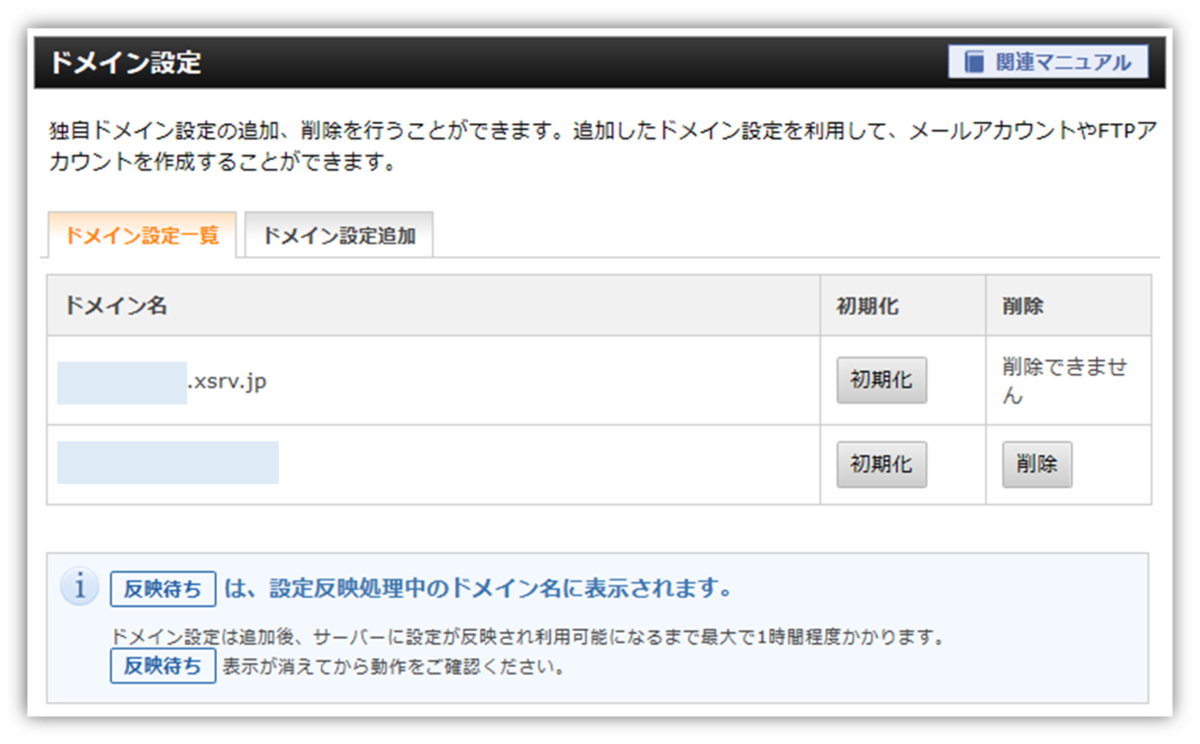Switch to the ドメイン設定一覧 tab
This screenshot has width=1200, height=744.
click(140, 236)
